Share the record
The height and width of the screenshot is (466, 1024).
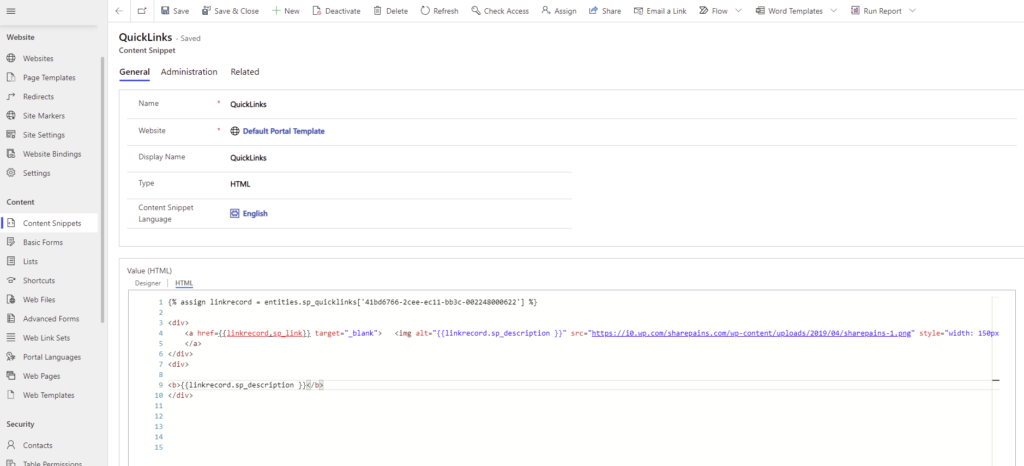pyautogui.click(x=605, y=11)
